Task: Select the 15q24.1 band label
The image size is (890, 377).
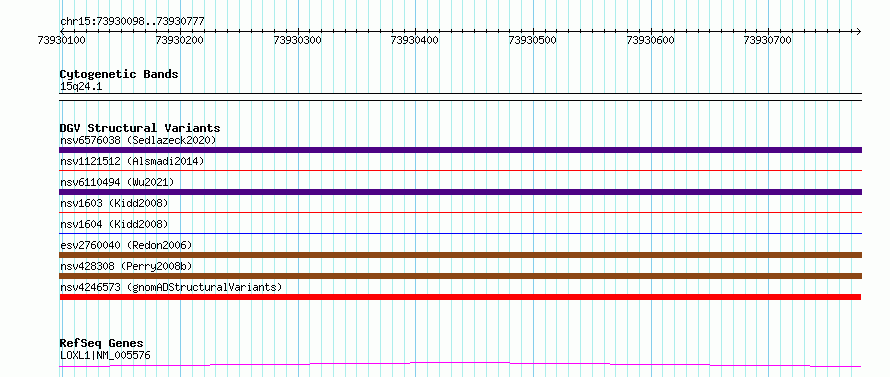Action: click(81, 87)
